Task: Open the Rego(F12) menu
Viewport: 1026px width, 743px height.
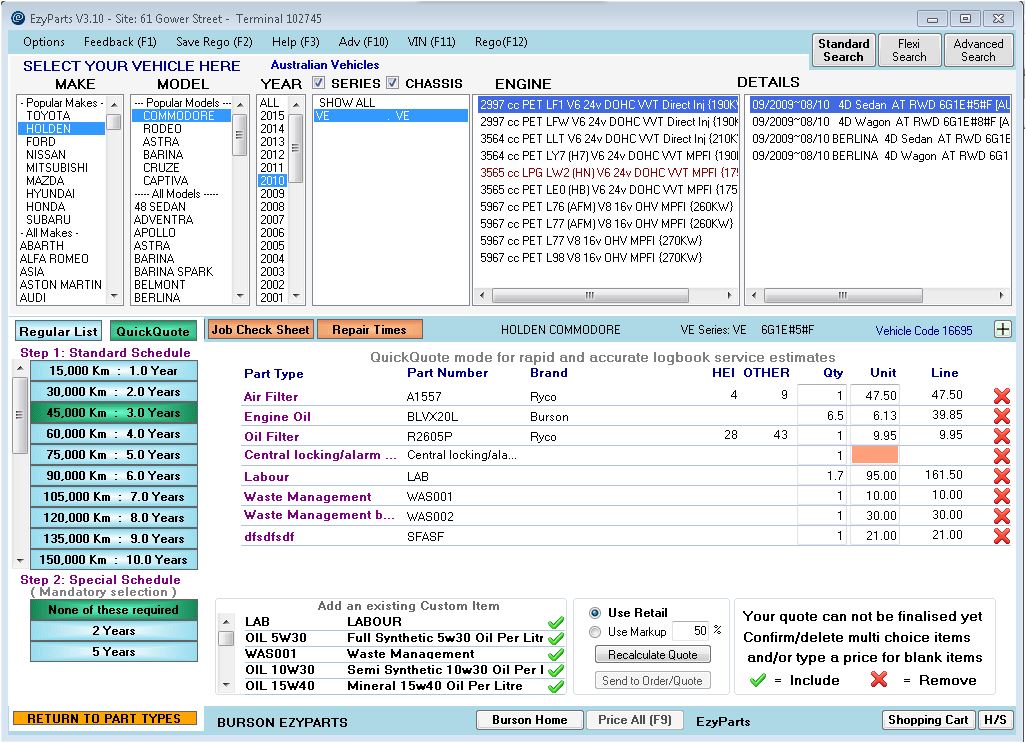Action: coord(501,42)
